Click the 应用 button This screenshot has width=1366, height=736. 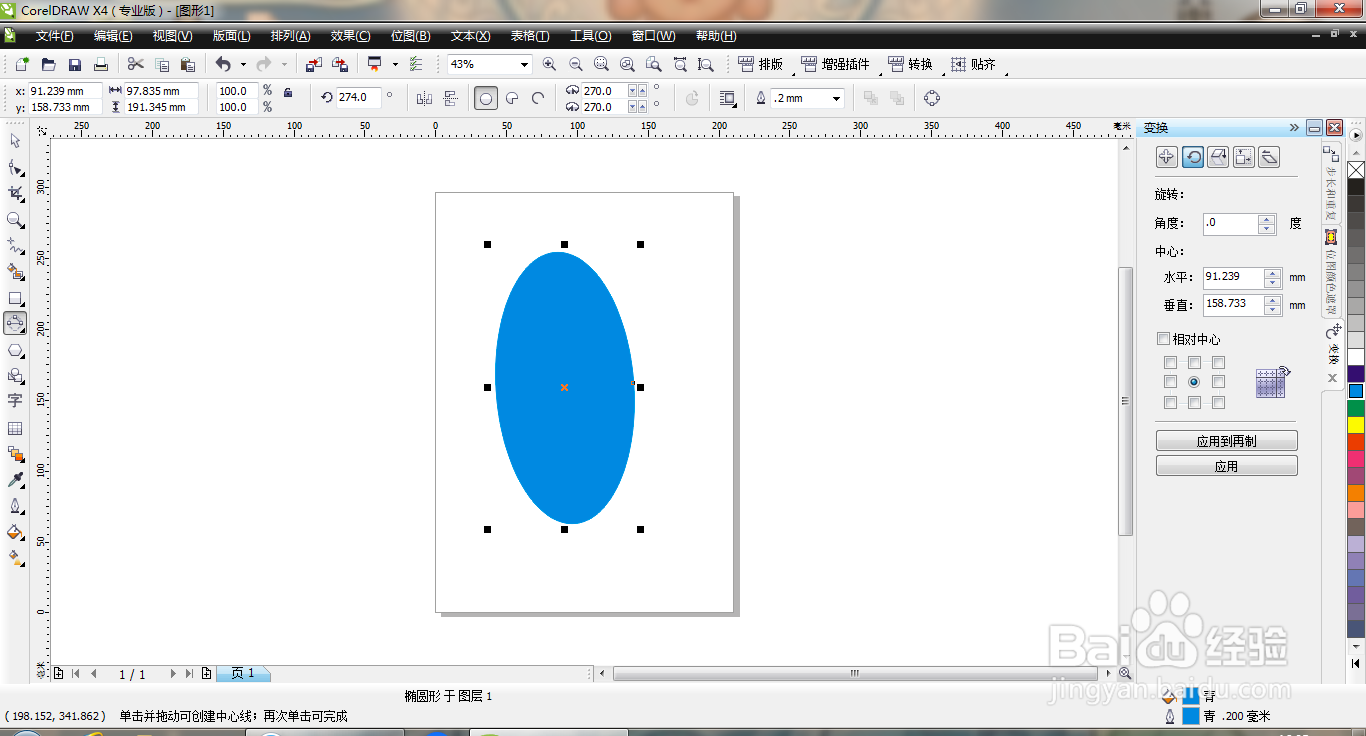(x=1227, y=466)
